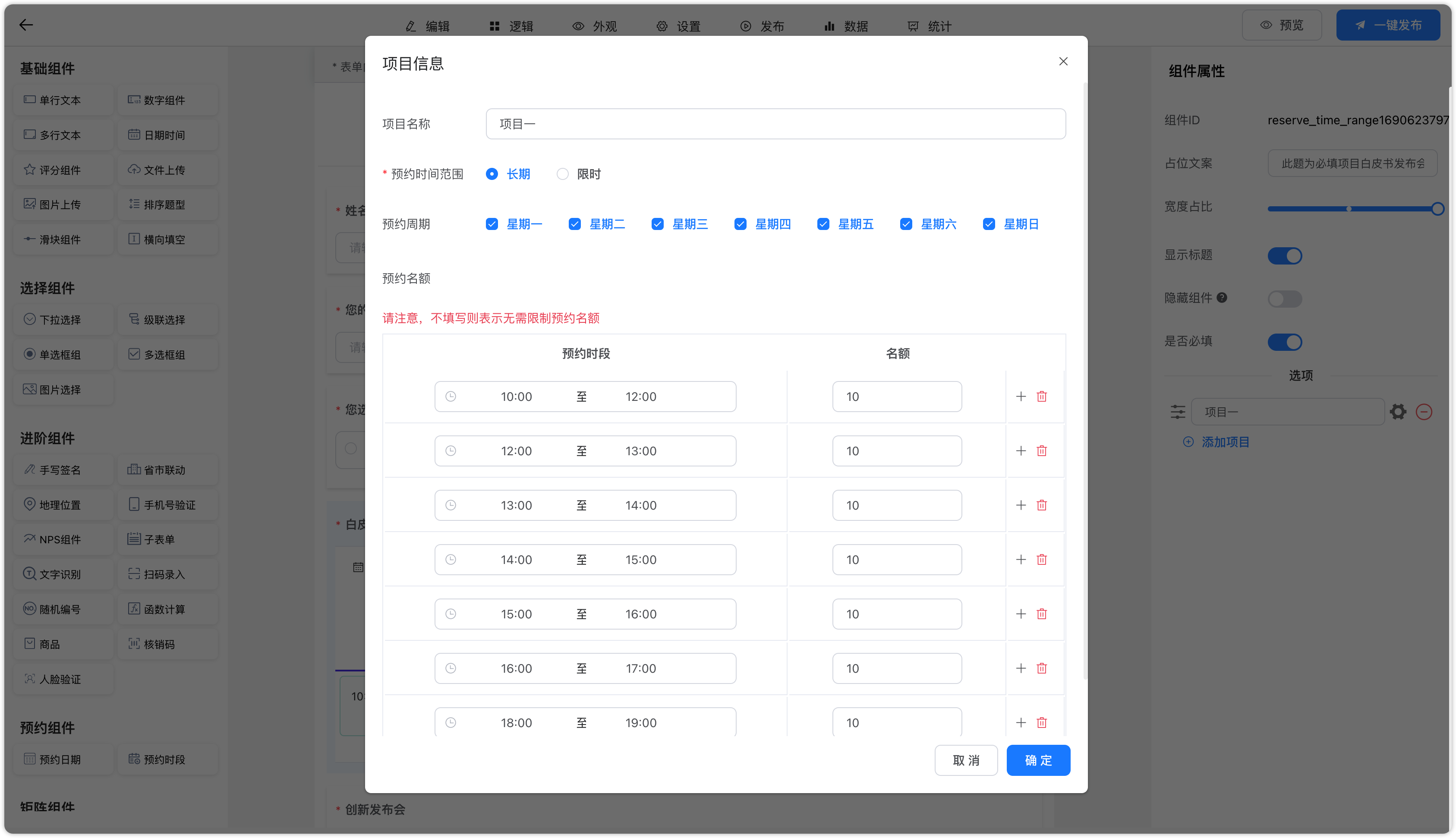Close the 项目信息 dialog
Screen dimensions: 1456x838
1063,62
